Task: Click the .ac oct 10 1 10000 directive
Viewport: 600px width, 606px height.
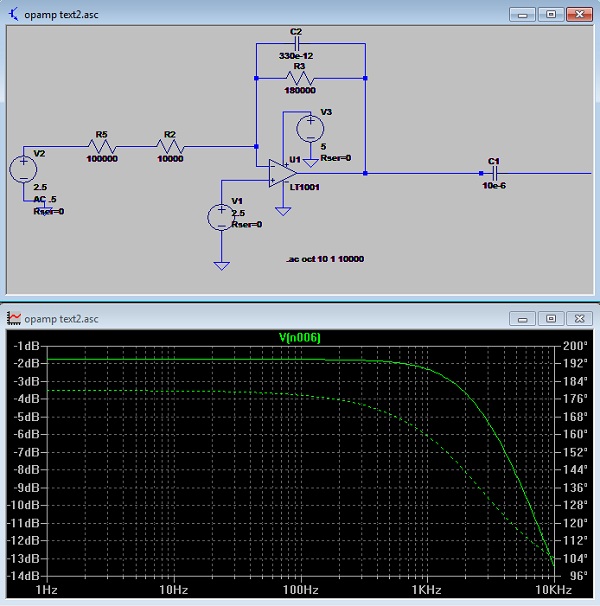Action: coord(325,259)
